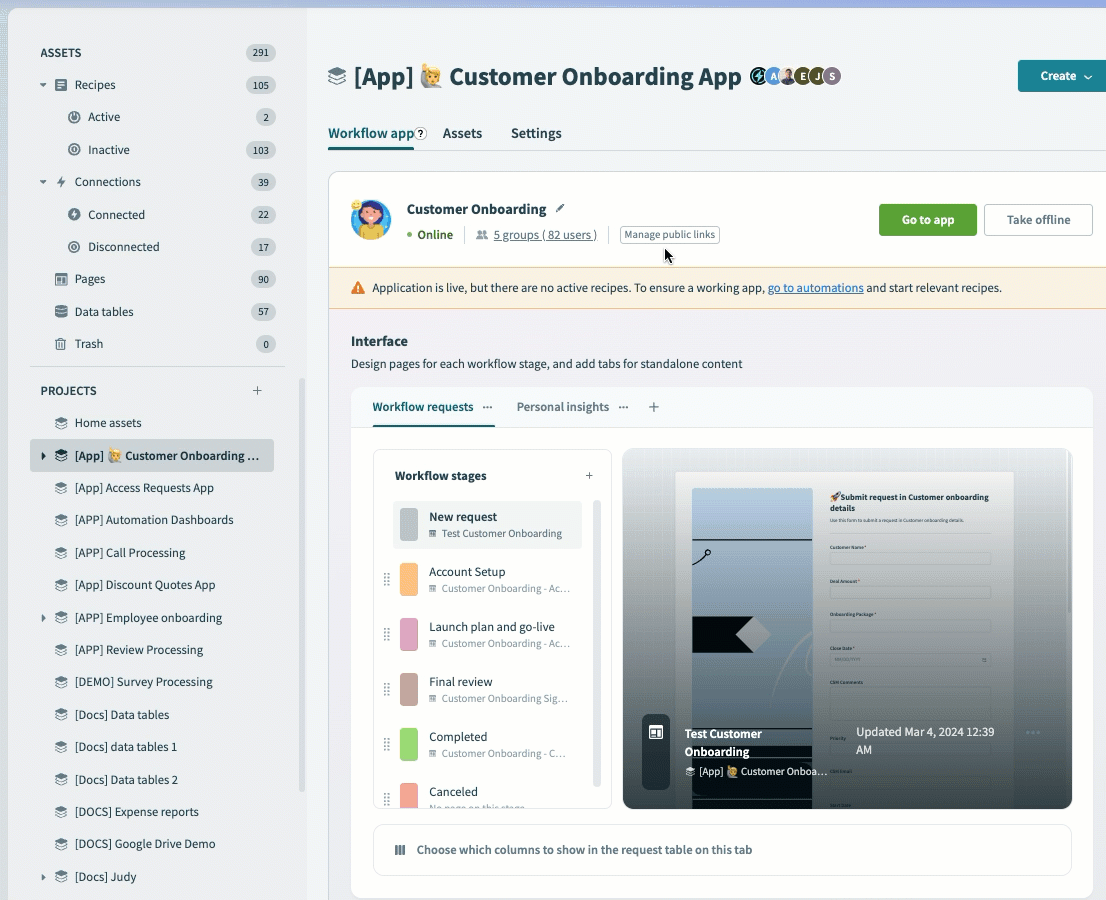Open the Trash section
The width and height of the screenshot is (1106, 900).
coord(89,343)
